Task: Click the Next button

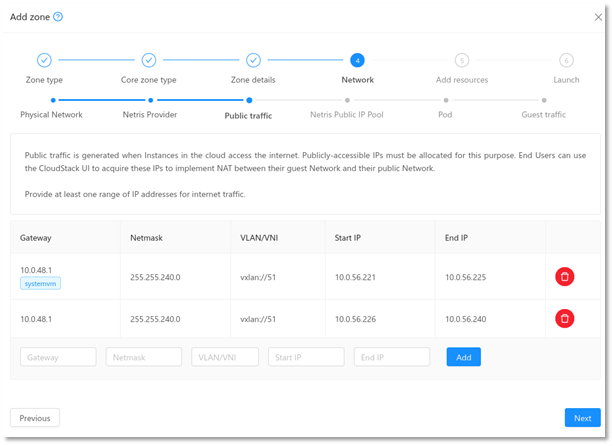Action: pyautogui.click(x=582, y=418)
